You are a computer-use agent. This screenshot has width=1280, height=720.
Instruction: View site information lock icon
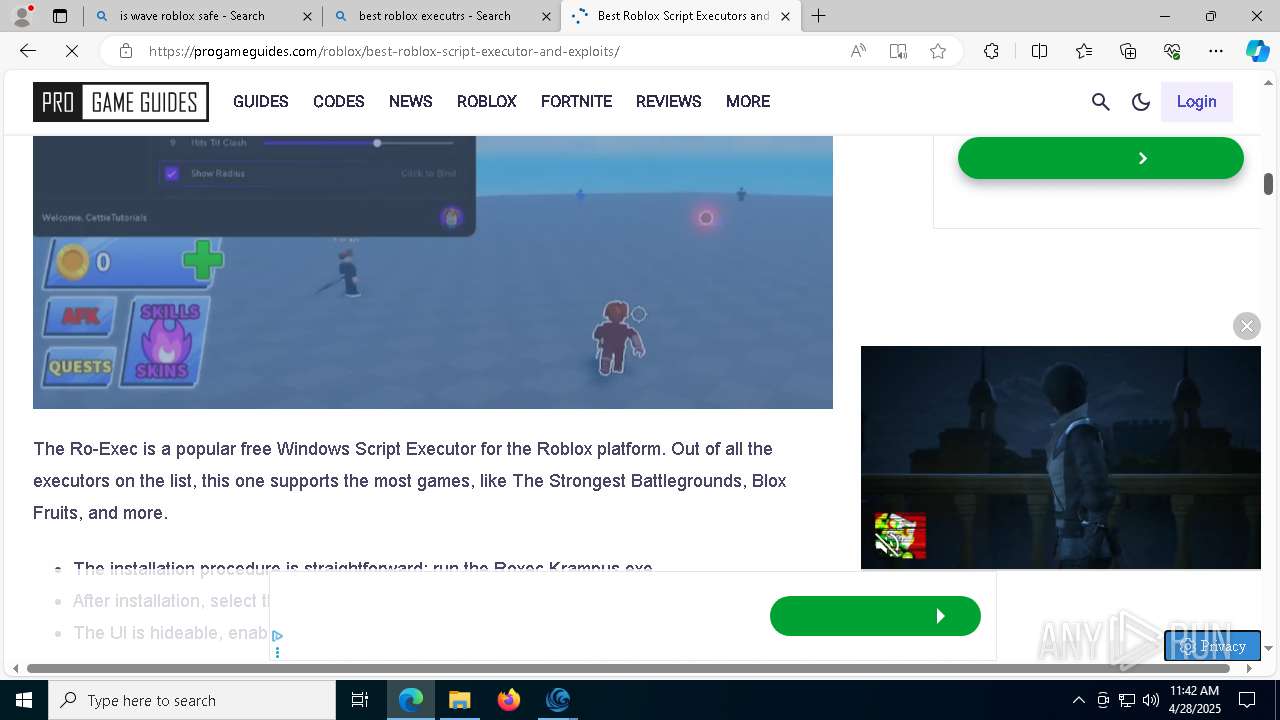click(125, 51)
